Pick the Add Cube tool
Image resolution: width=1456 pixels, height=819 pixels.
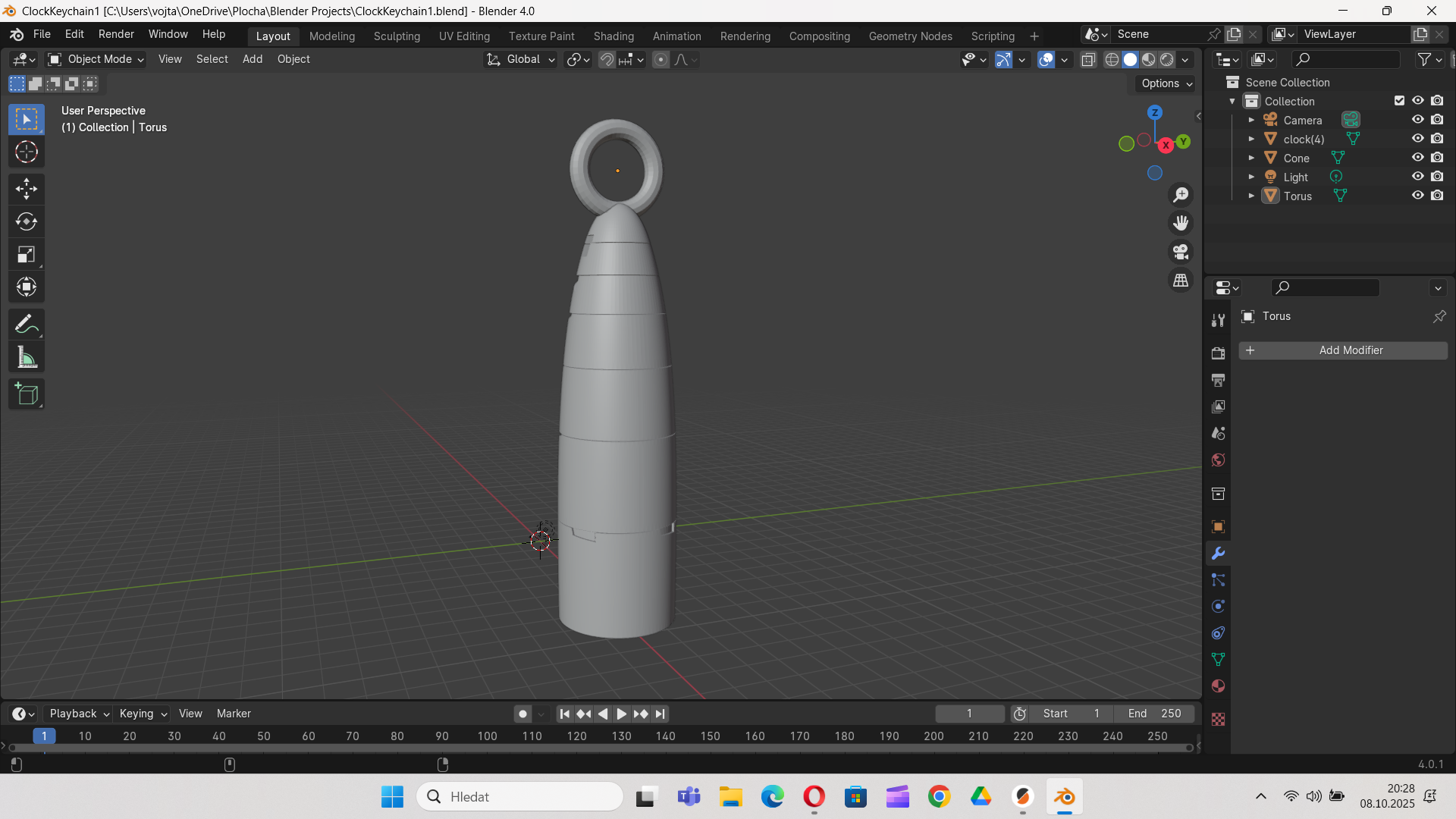(27, 394)
